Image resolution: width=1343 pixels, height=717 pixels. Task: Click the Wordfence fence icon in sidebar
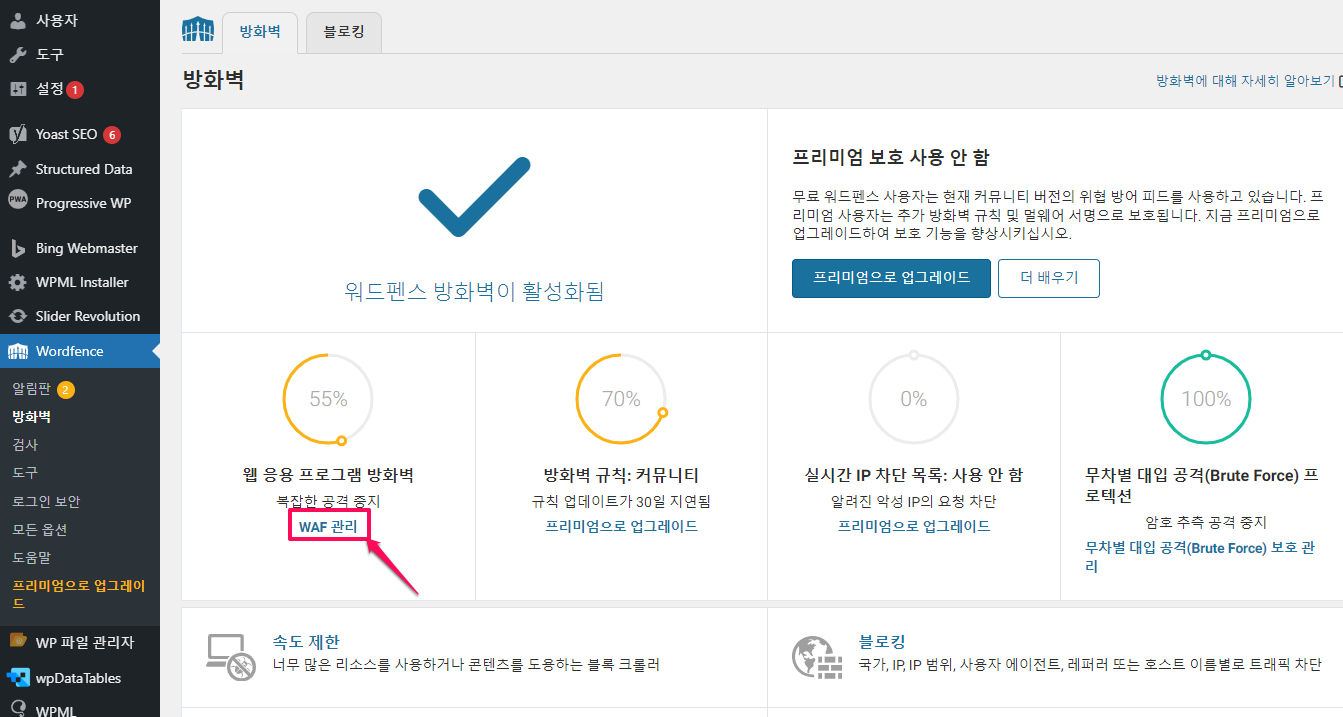(18, 351)
